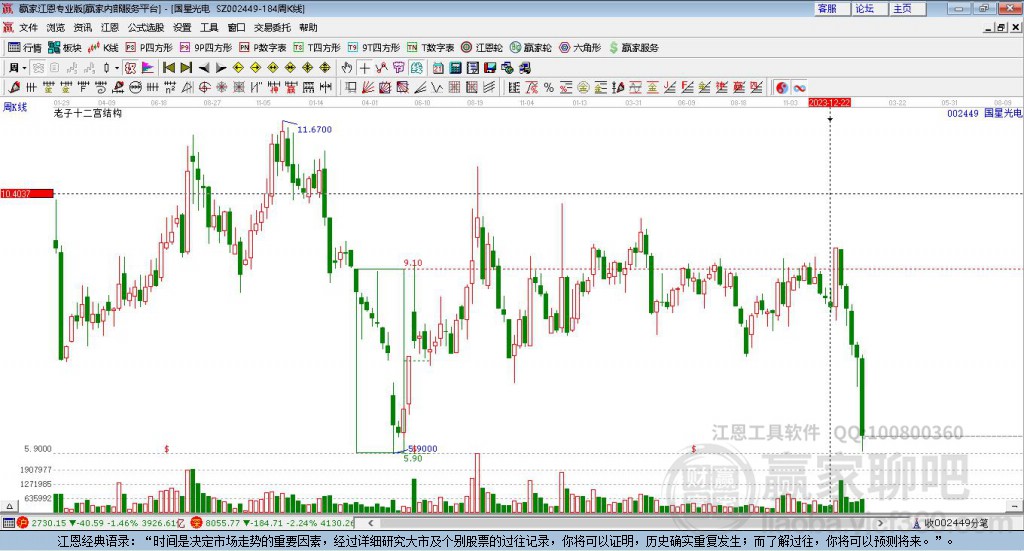Open the T四方形 tool
Screen dimensions: 1024x551
click(317, 48)
